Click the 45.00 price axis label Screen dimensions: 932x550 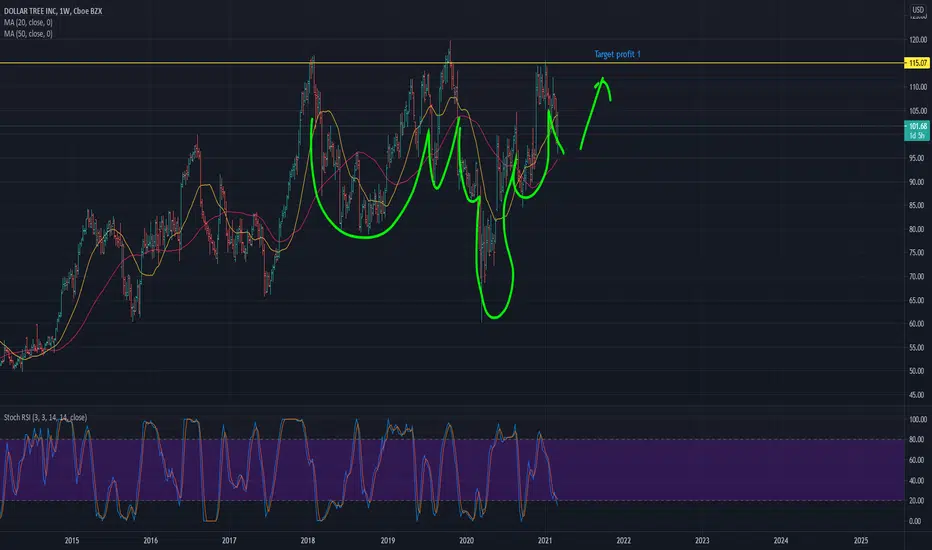point(918,395)
